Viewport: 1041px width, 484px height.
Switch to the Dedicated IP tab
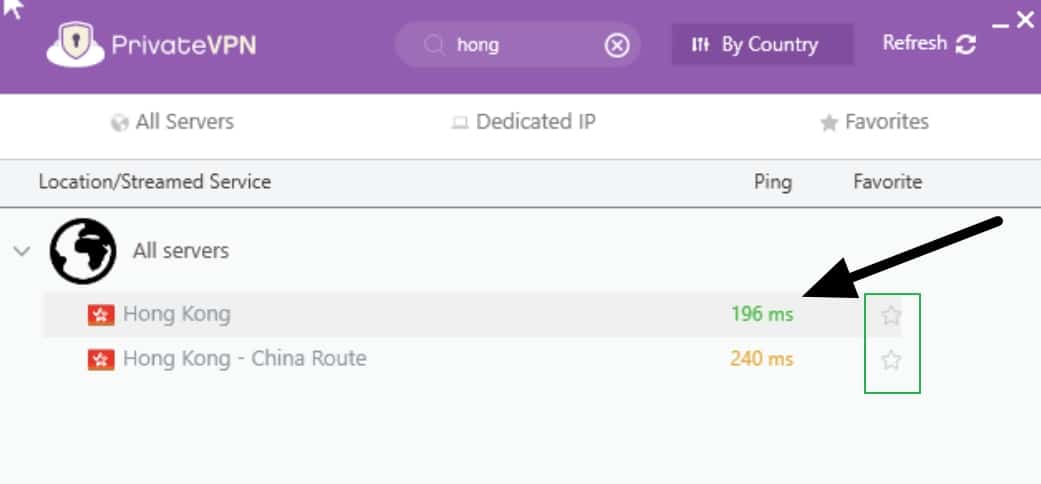point(523,122)
